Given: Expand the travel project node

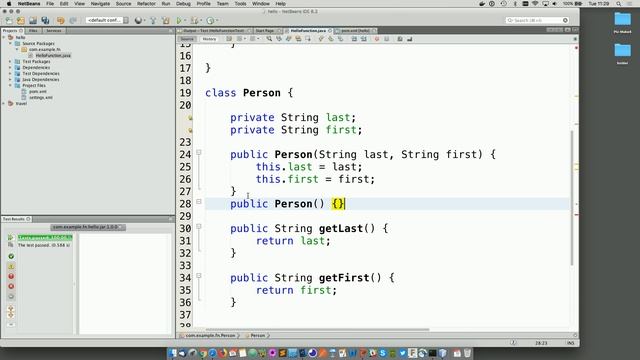Looking at the screenshot, I should [4, 104].
